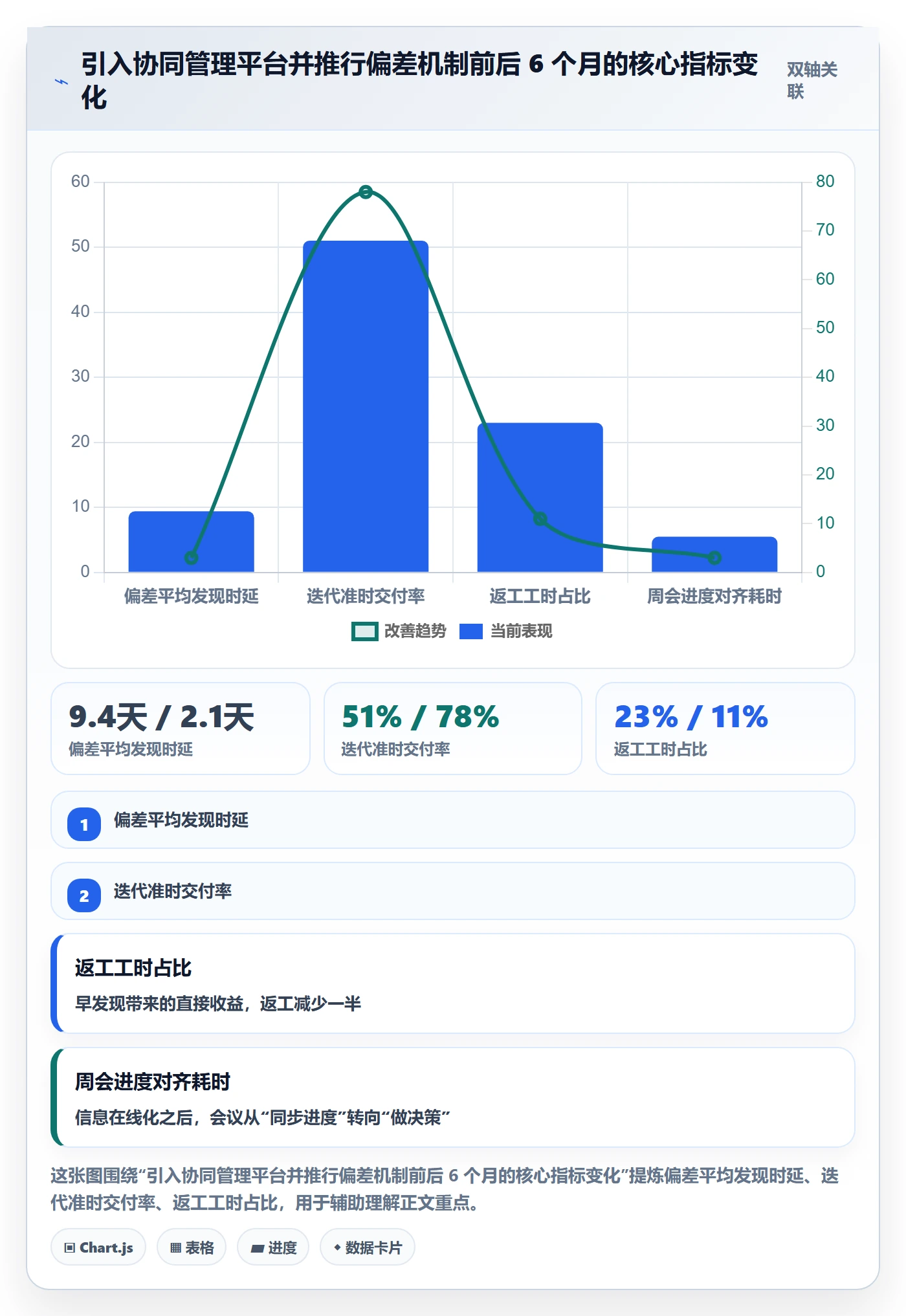Click the text about 会议从“同步进度”转向“做决策”
The width and height of the screenshot is (906, 1316).
(x=263, y=1117)
